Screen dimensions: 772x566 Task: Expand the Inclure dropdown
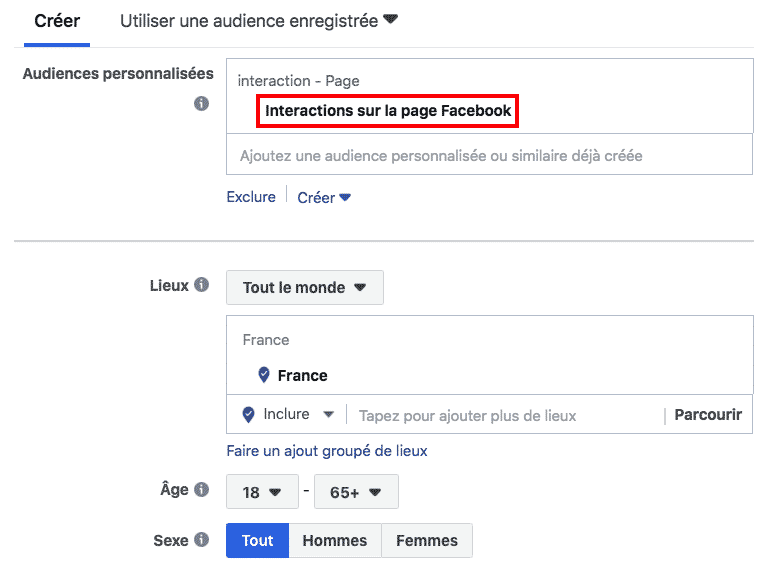tap(299, 414)
